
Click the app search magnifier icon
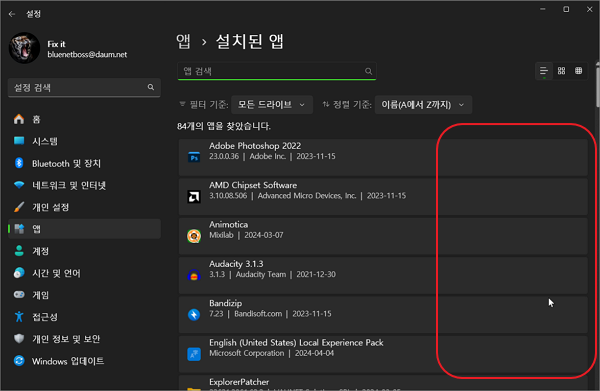368,71
